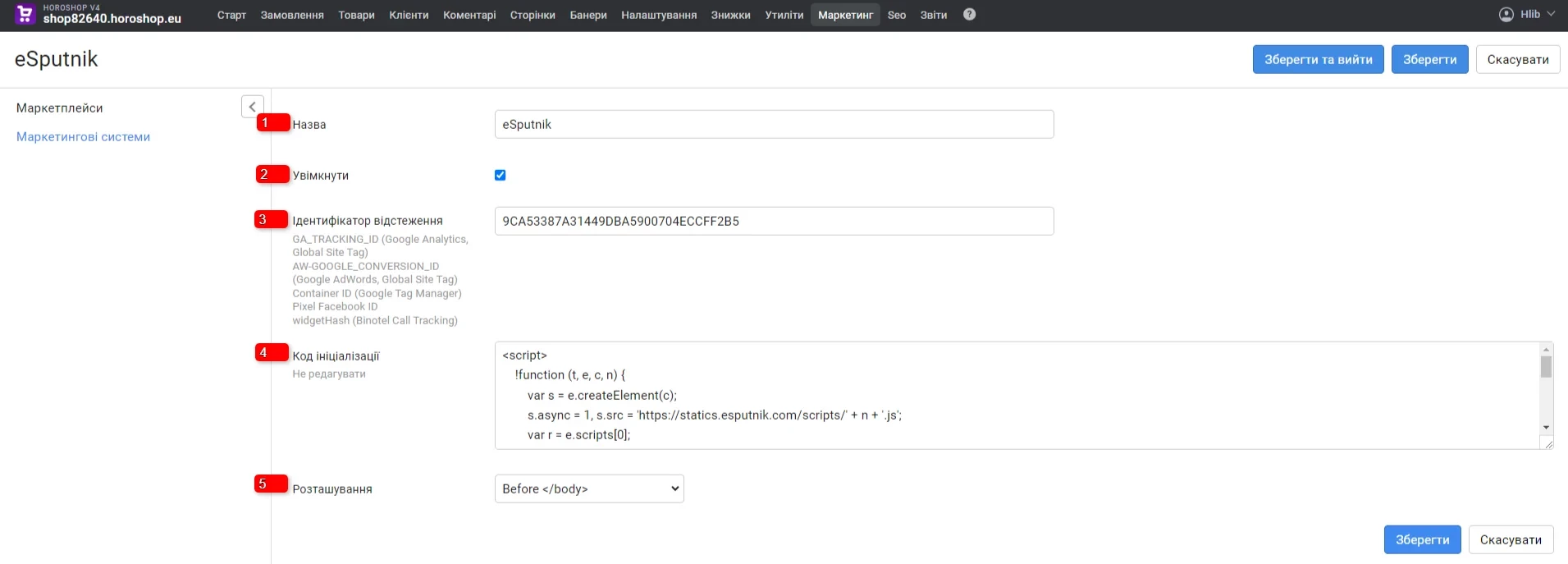Screen dimensions: 1568x564
Task: Click the user profile avatar icon
Action: coord(1506,15)
